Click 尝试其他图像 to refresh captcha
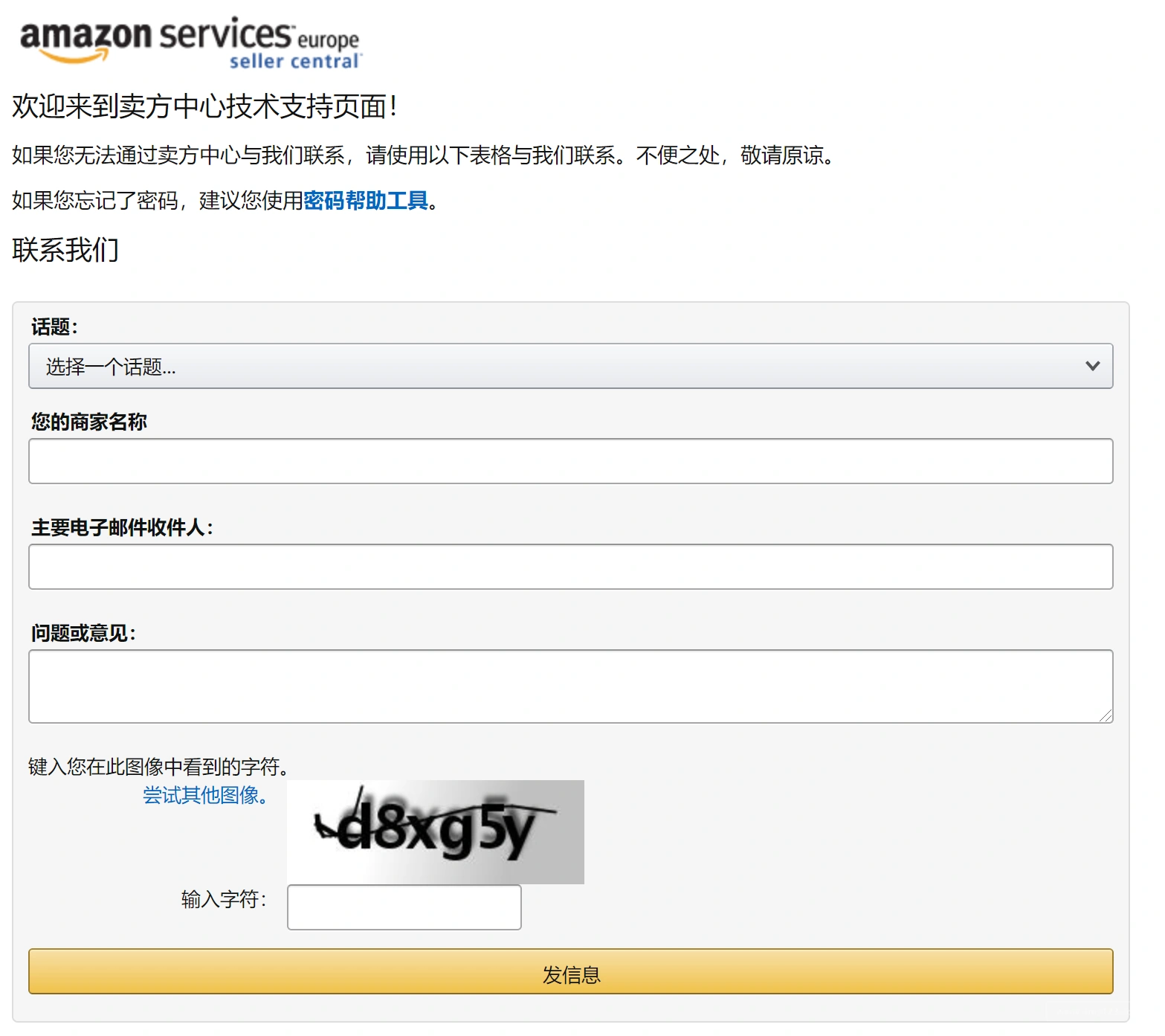The width and height of the screenshot is (1165, 1036). (205, 796)
